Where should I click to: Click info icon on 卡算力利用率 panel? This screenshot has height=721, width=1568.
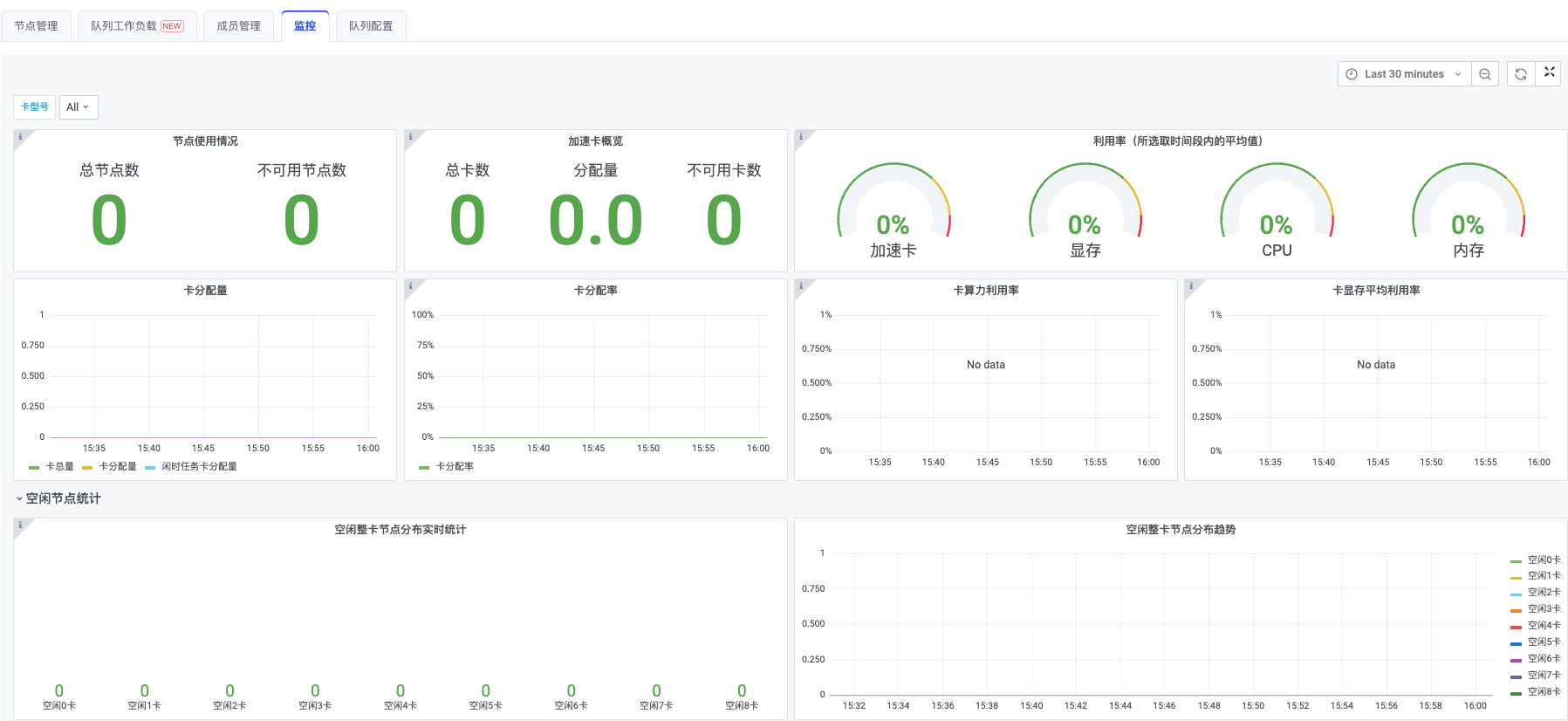[801, 285]
